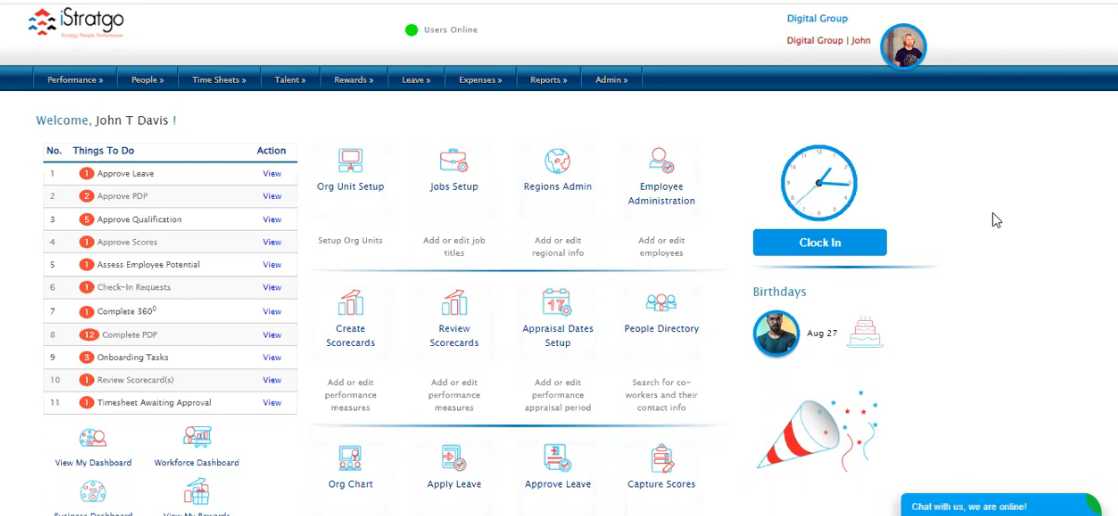Click the Appraisal Dates Setup calendar icon
Viewport: 1118px width, 516px height.
[557, 303]
